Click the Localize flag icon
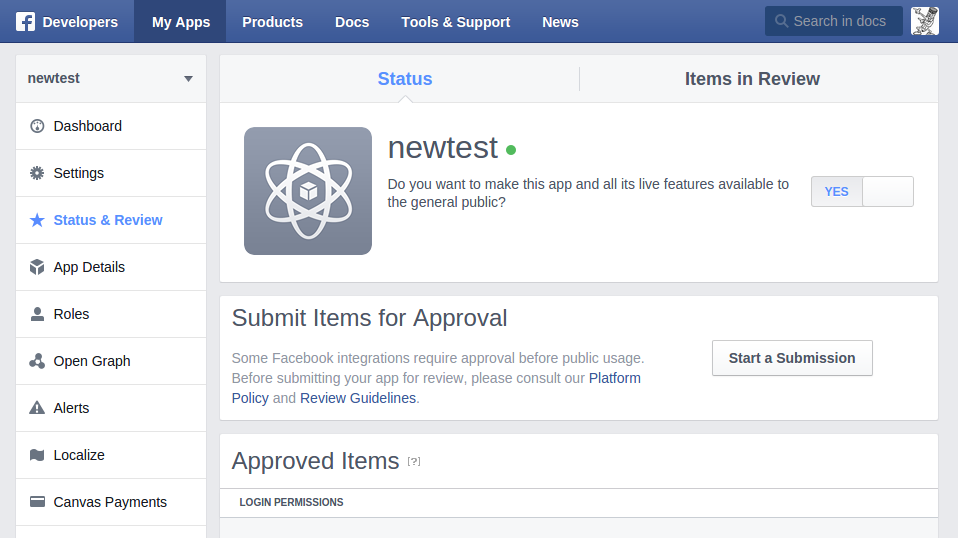 coord(37,455)
